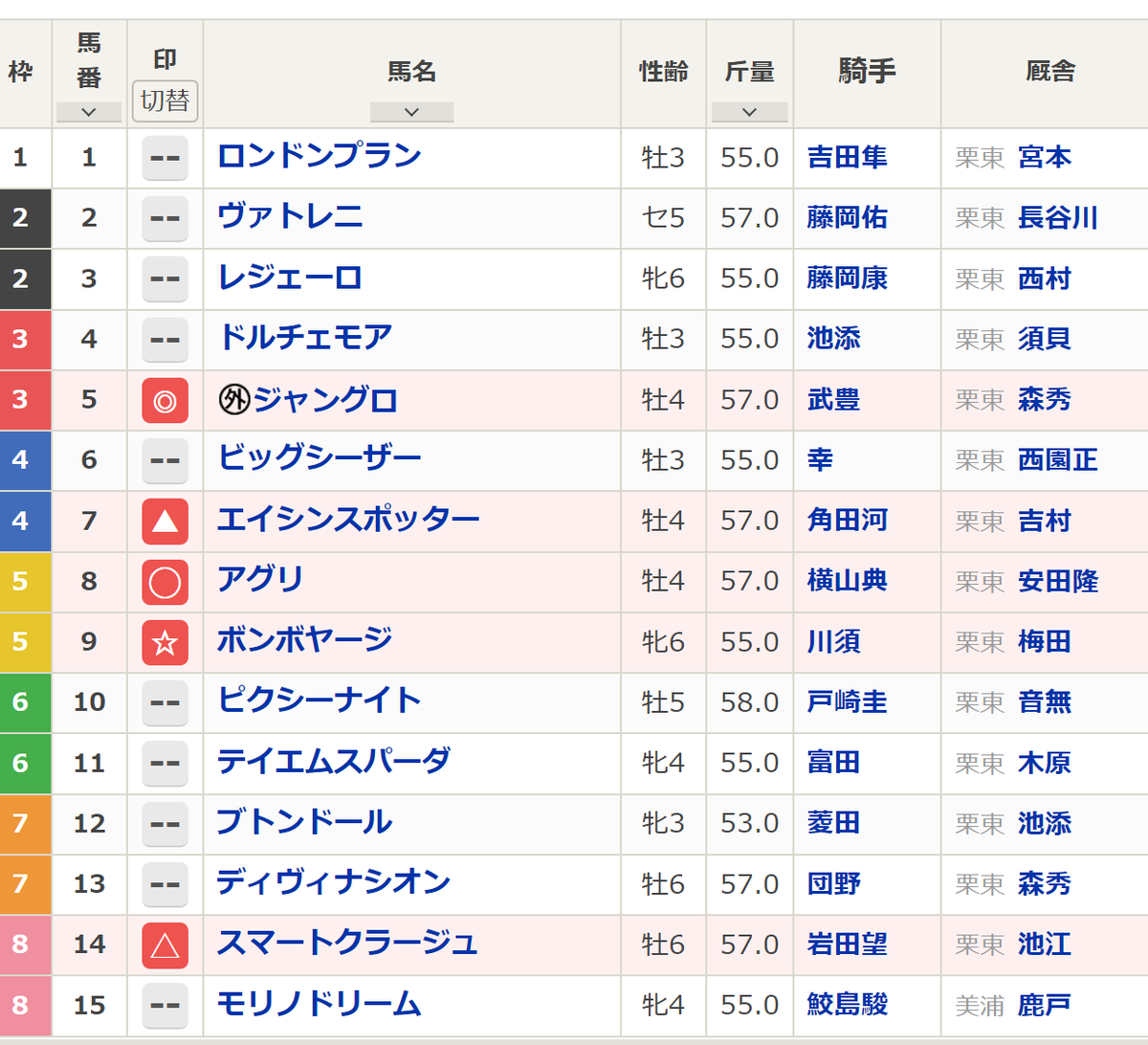Screen dimensions: 1148x1045
Task: Click the 58.0 weight value cell
Action: (750, 702)
